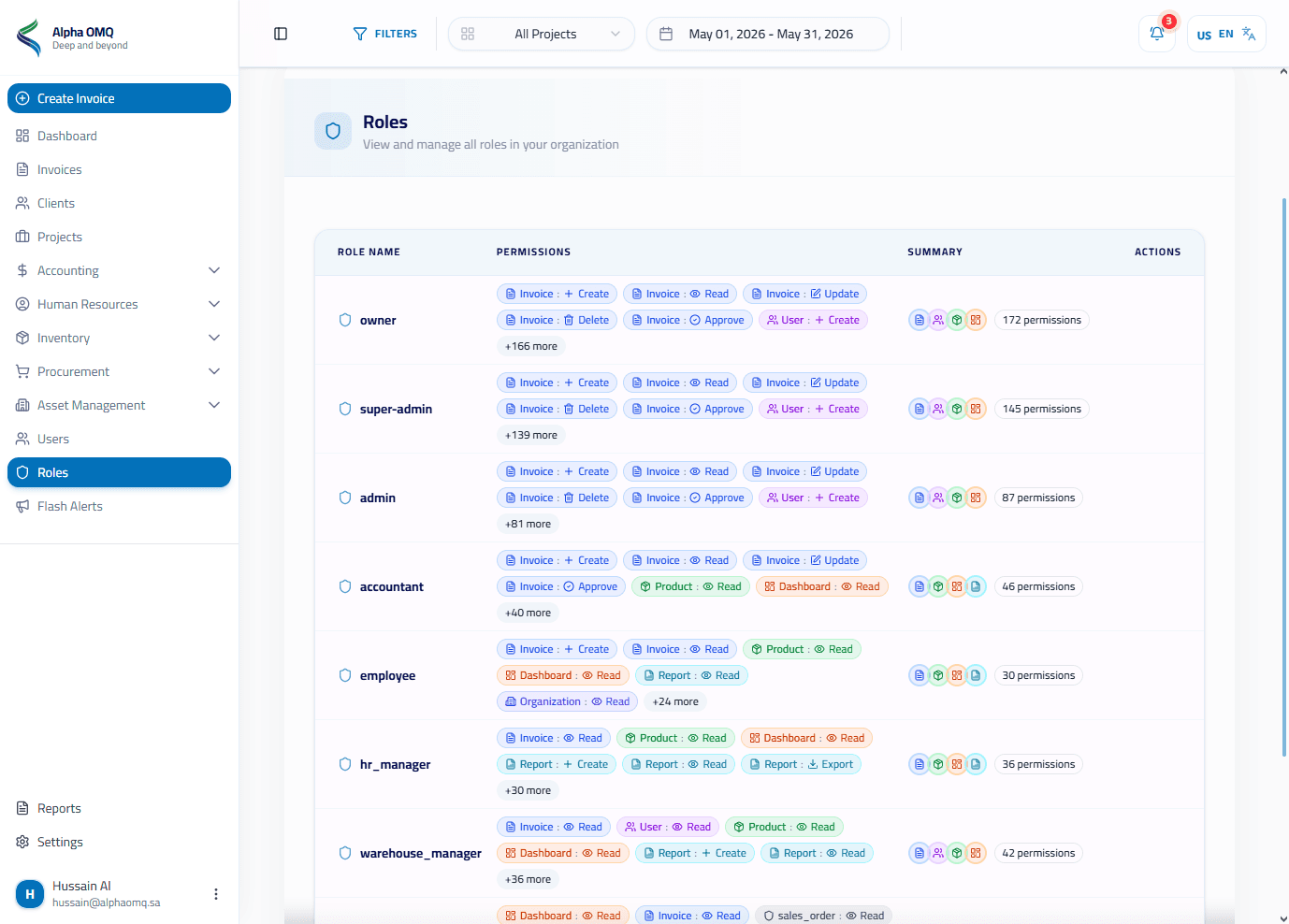This screenshot has height=924, width=1289.
Task: Open the All Projects dropdown
Action: tap(542, 34)
